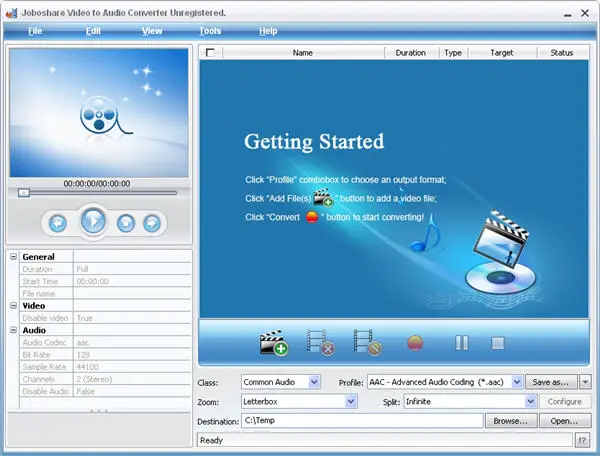Click the Duration column header

(x=411, y=53)
